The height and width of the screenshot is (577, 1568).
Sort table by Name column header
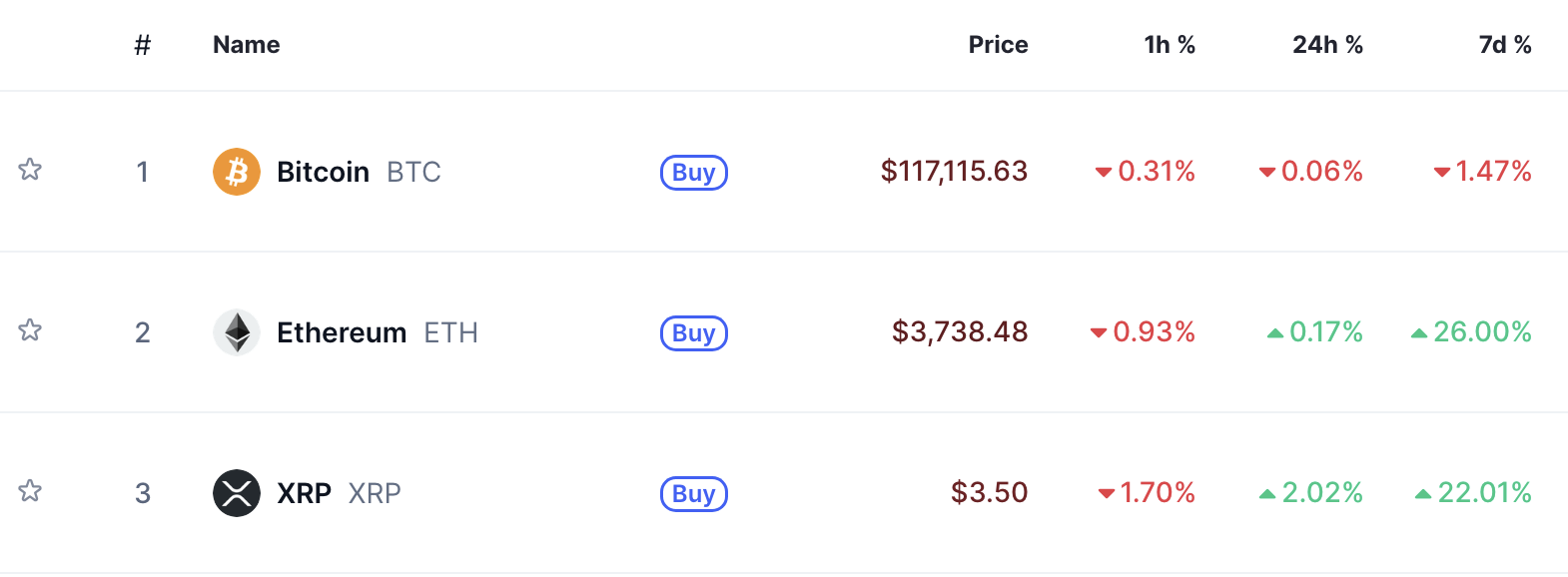[x=247, y=45]
